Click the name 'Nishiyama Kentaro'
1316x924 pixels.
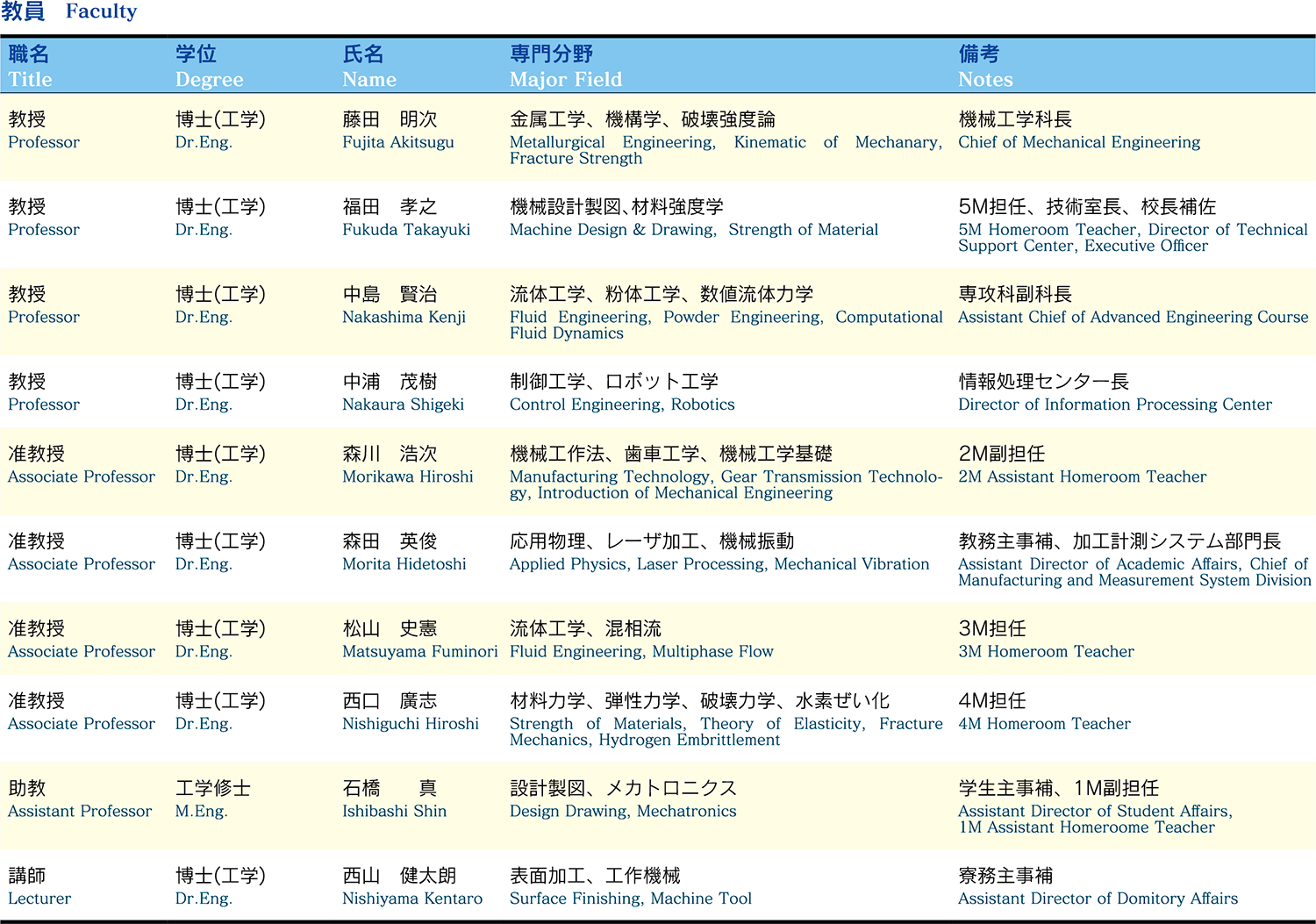tap(412, 899)
